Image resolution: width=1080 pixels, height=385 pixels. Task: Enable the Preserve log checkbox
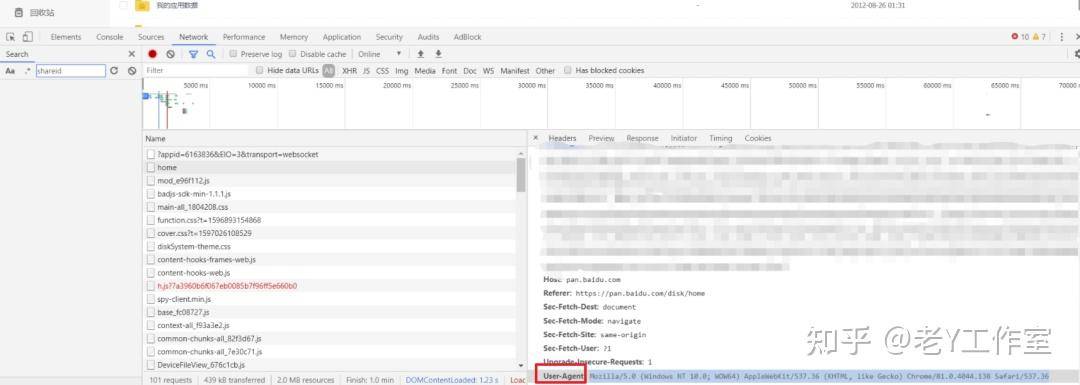[x=233, y=54]
